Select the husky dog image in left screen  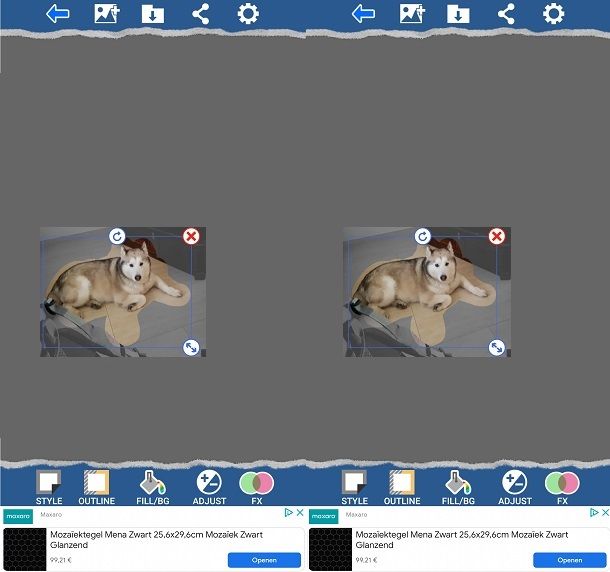[123, 292]
